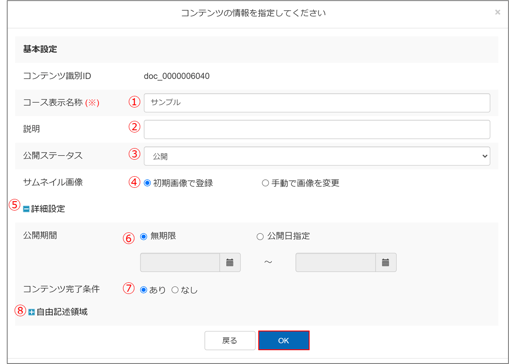Focus the 説明 input field
This screenshot has width=509, height=364.
[317, 129]
